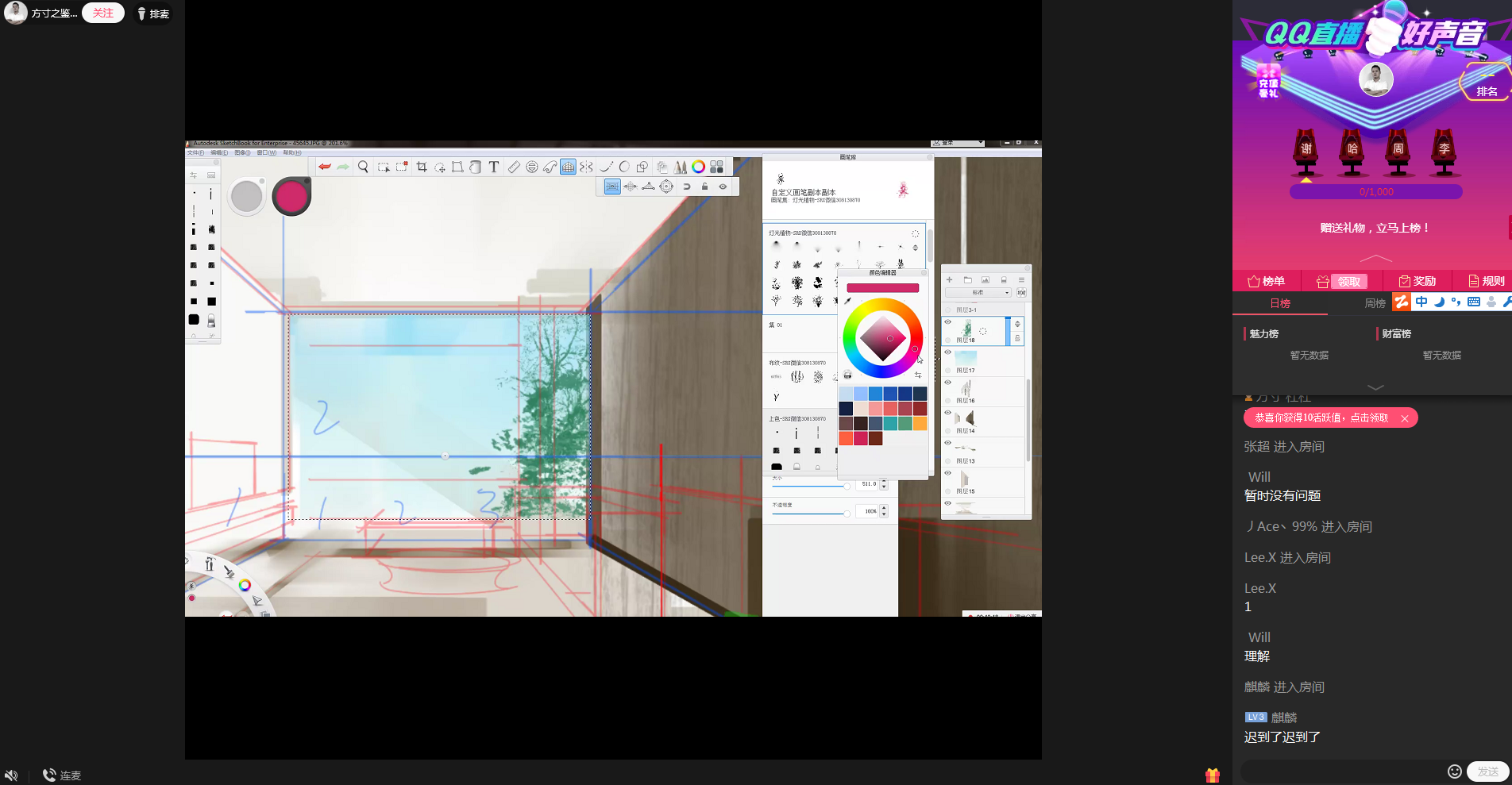
Task: Switch to 规则 tab
Action: [x=1486, y=281]
